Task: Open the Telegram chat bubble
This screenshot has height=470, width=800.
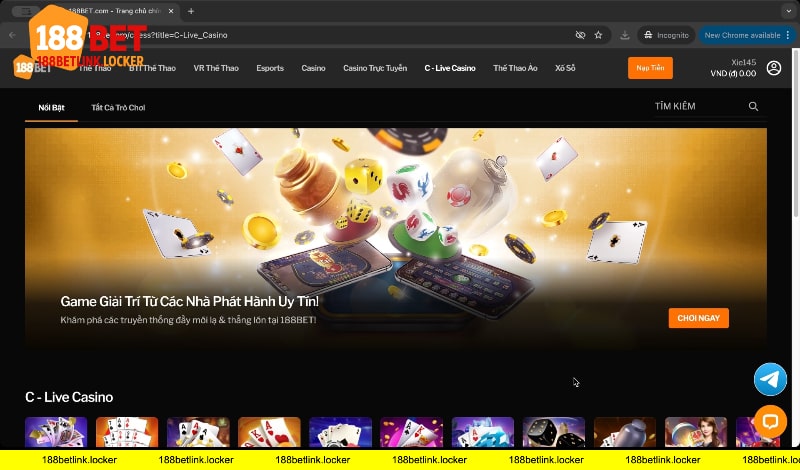Action: (770, 379)
